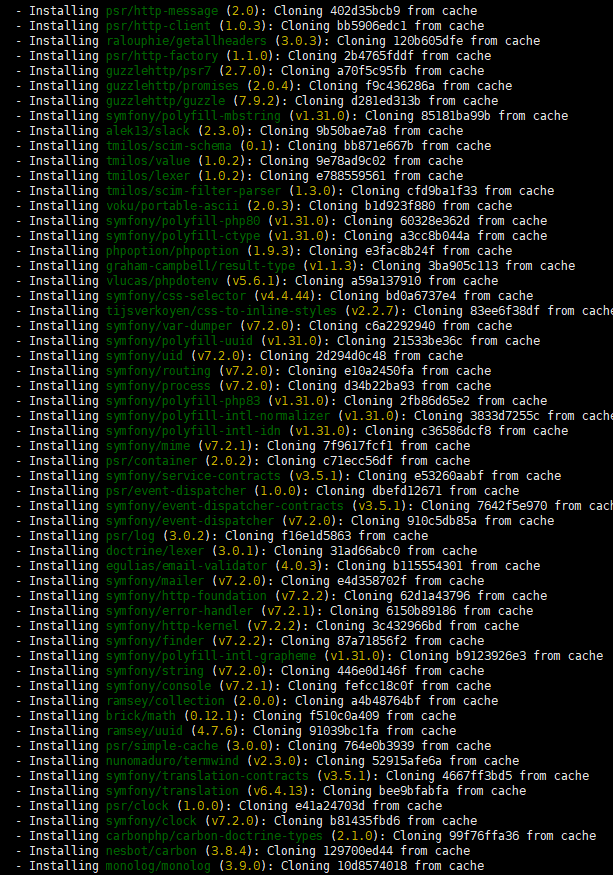Click the symfony/uid package name
Viewport: 613px width, 875px height.
[145, 357]
